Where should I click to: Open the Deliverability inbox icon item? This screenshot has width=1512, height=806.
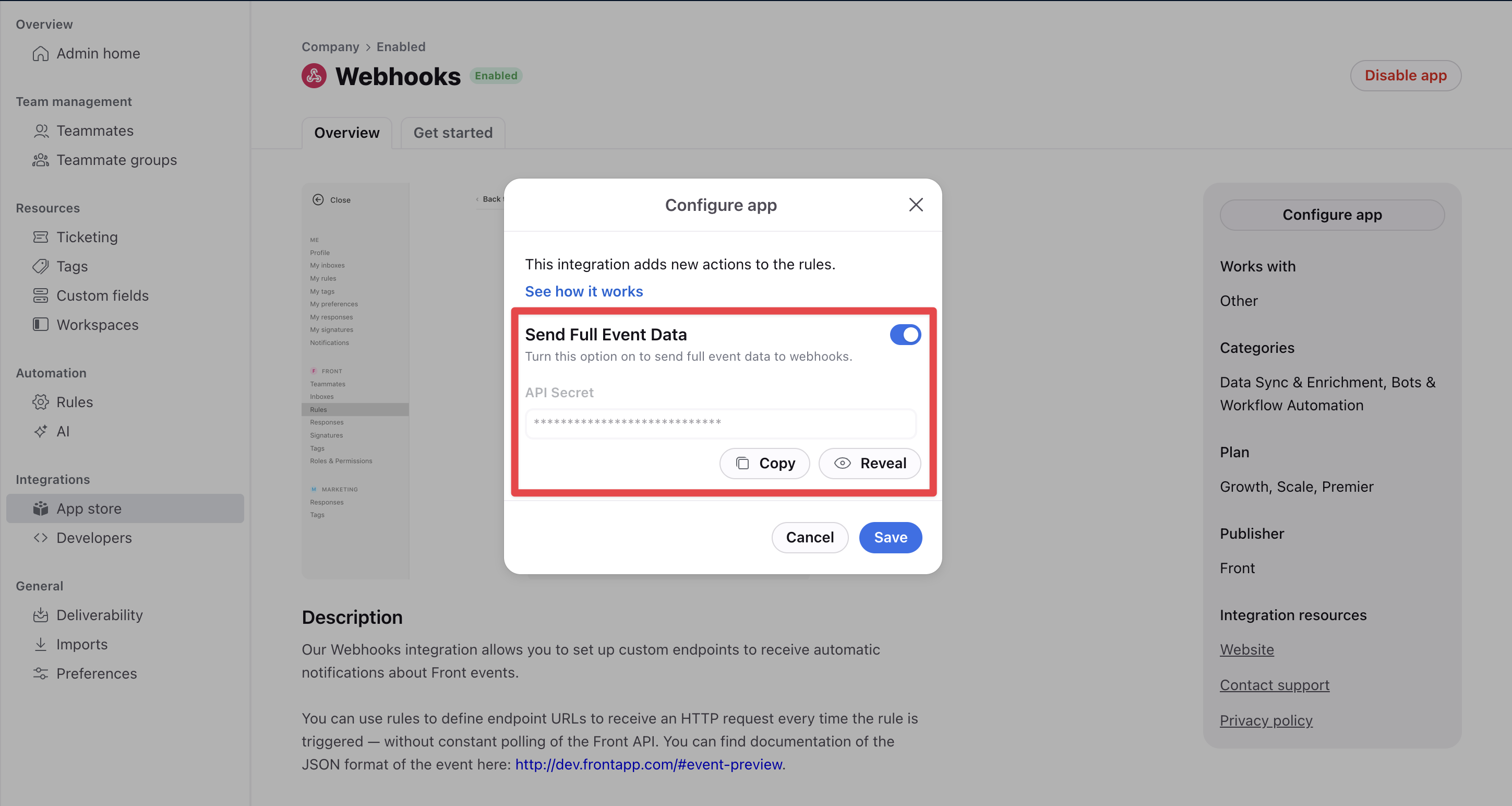41,615
